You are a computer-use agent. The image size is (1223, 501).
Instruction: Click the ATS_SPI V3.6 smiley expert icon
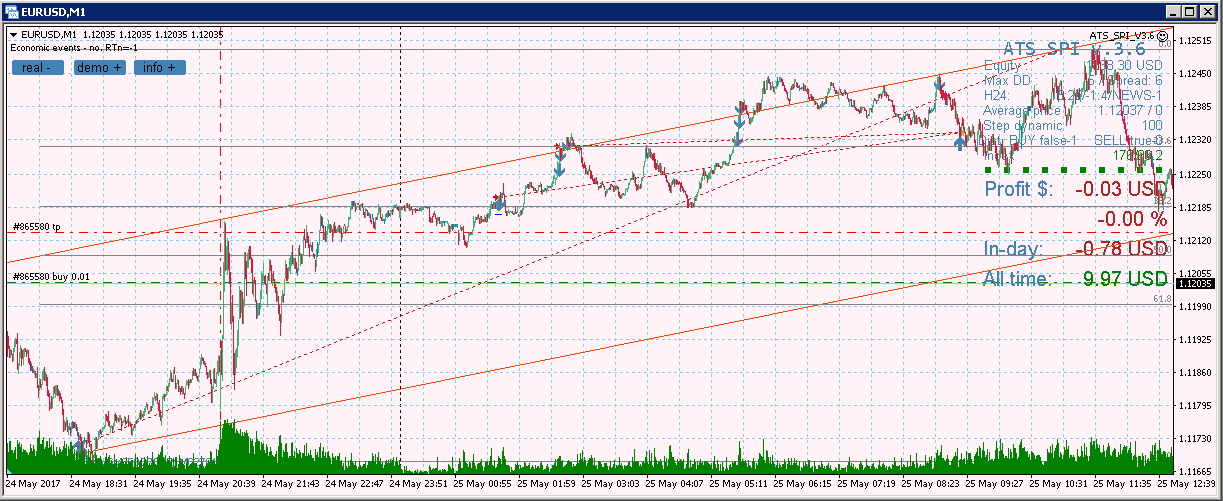[x=1163, y=35]
